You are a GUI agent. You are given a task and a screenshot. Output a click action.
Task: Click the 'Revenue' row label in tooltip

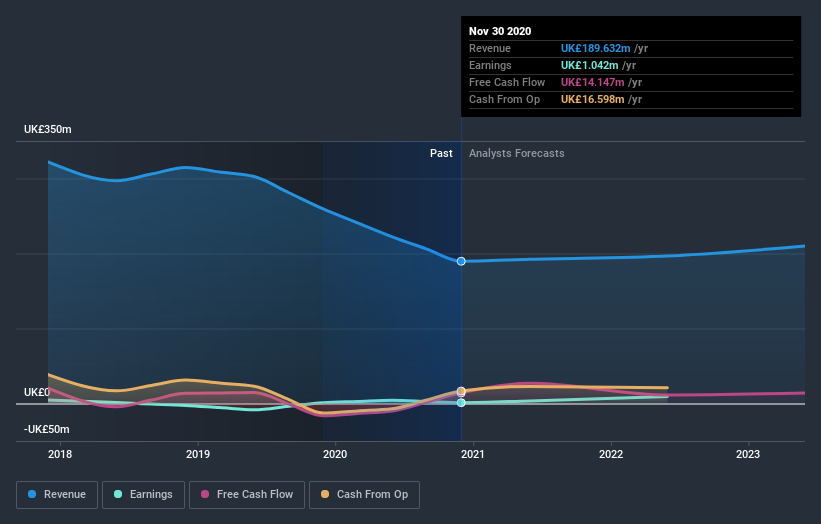pyautogui.click(x=490, y=48)
